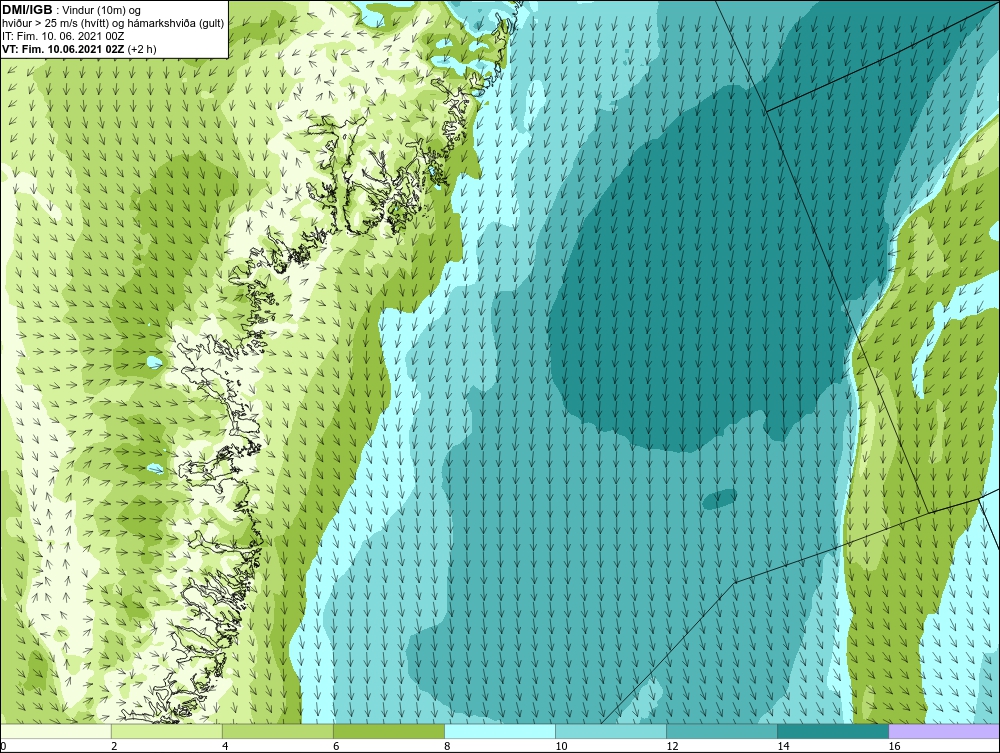
Task: Click the 12–14 m/s teal legend swatch
Action: 722,731
